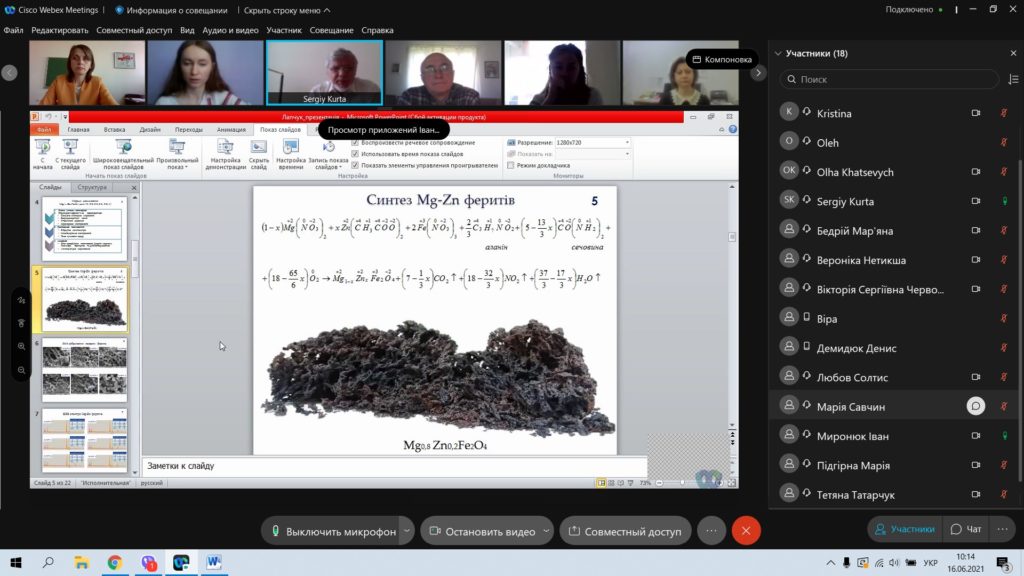The width and height of the screenshot is (1024, 576).
Task: Switch to PowerPoint Анимация tab
Action: (x=231, y=129)
